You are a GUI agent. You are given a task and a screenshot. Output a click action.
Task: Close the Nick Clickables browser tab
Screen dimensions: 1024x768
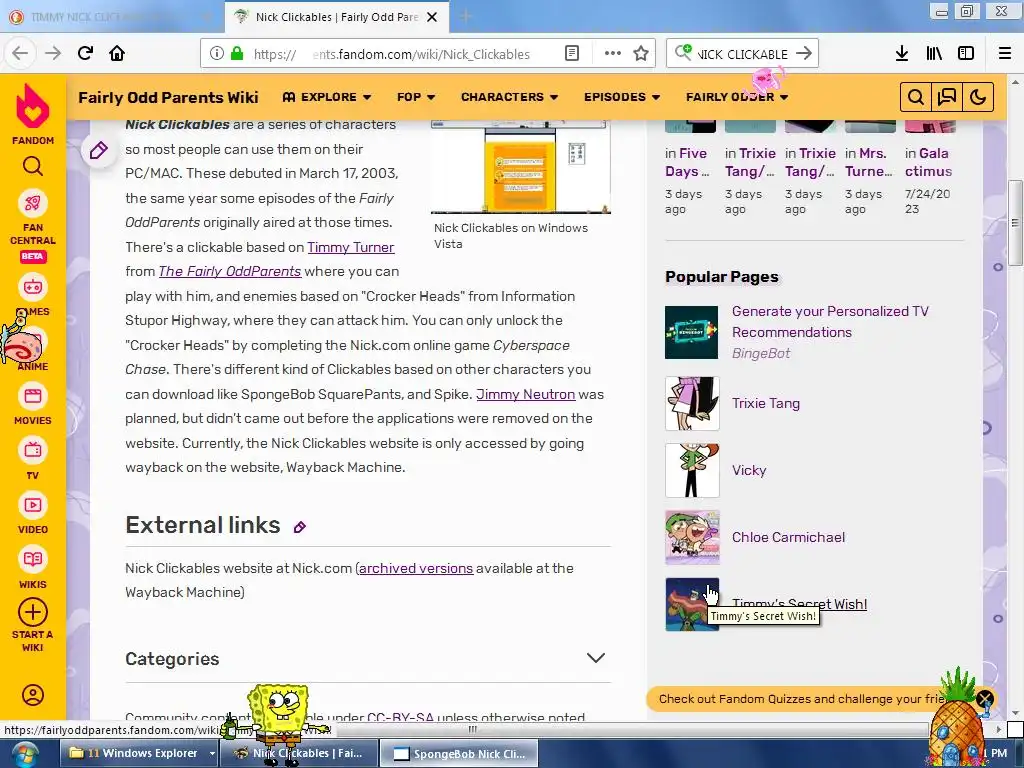coord(432,17)
